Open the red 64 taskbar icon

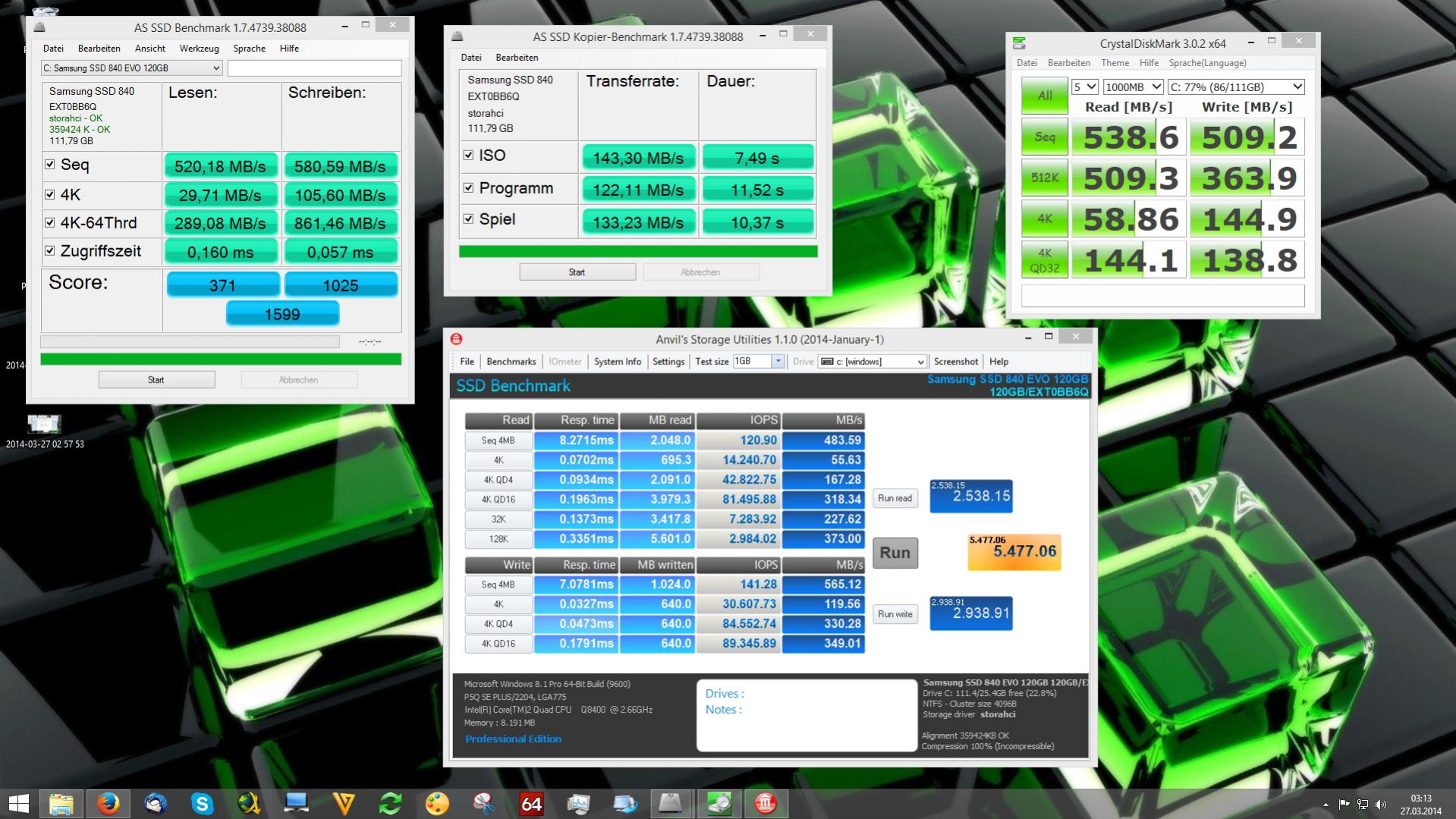531,804
